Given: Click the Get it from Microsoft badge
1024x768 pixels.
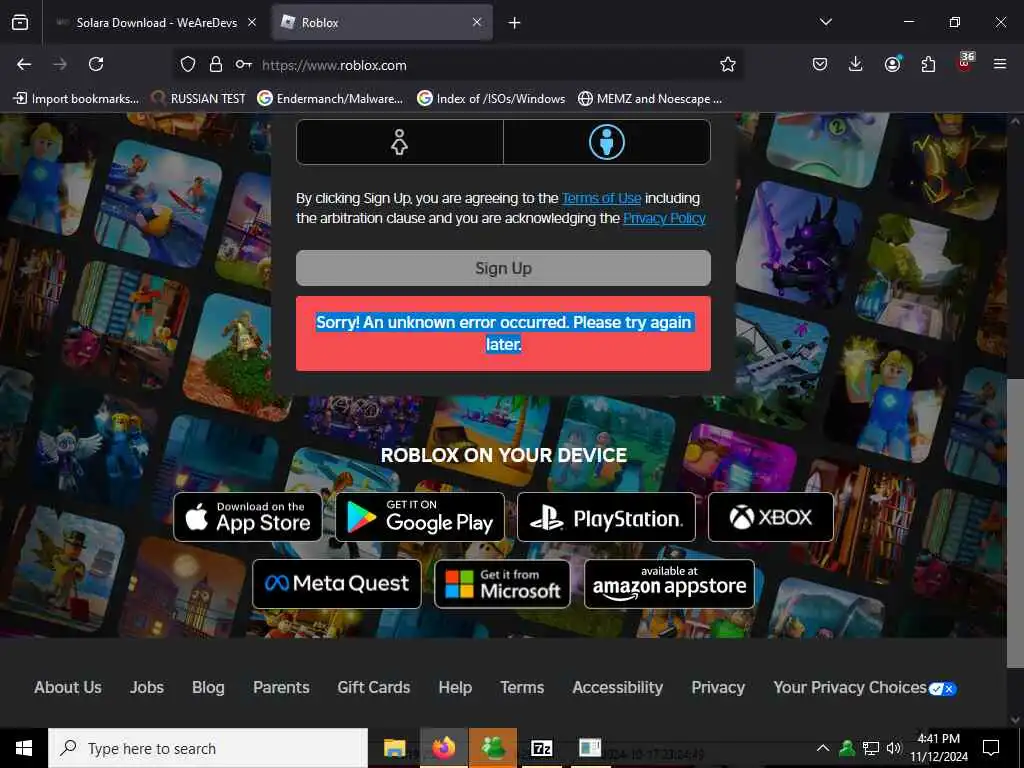Looking at the screenshot, I should (502, 583).
